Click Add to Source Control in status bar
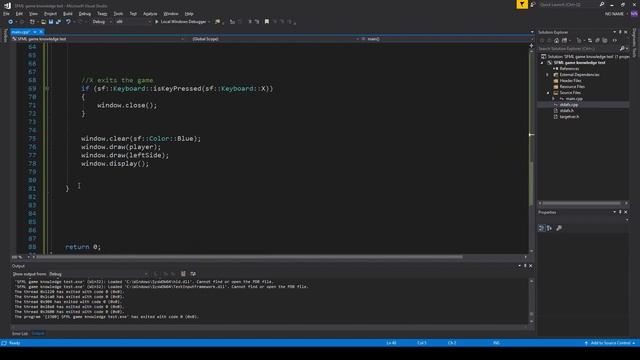 610,343
